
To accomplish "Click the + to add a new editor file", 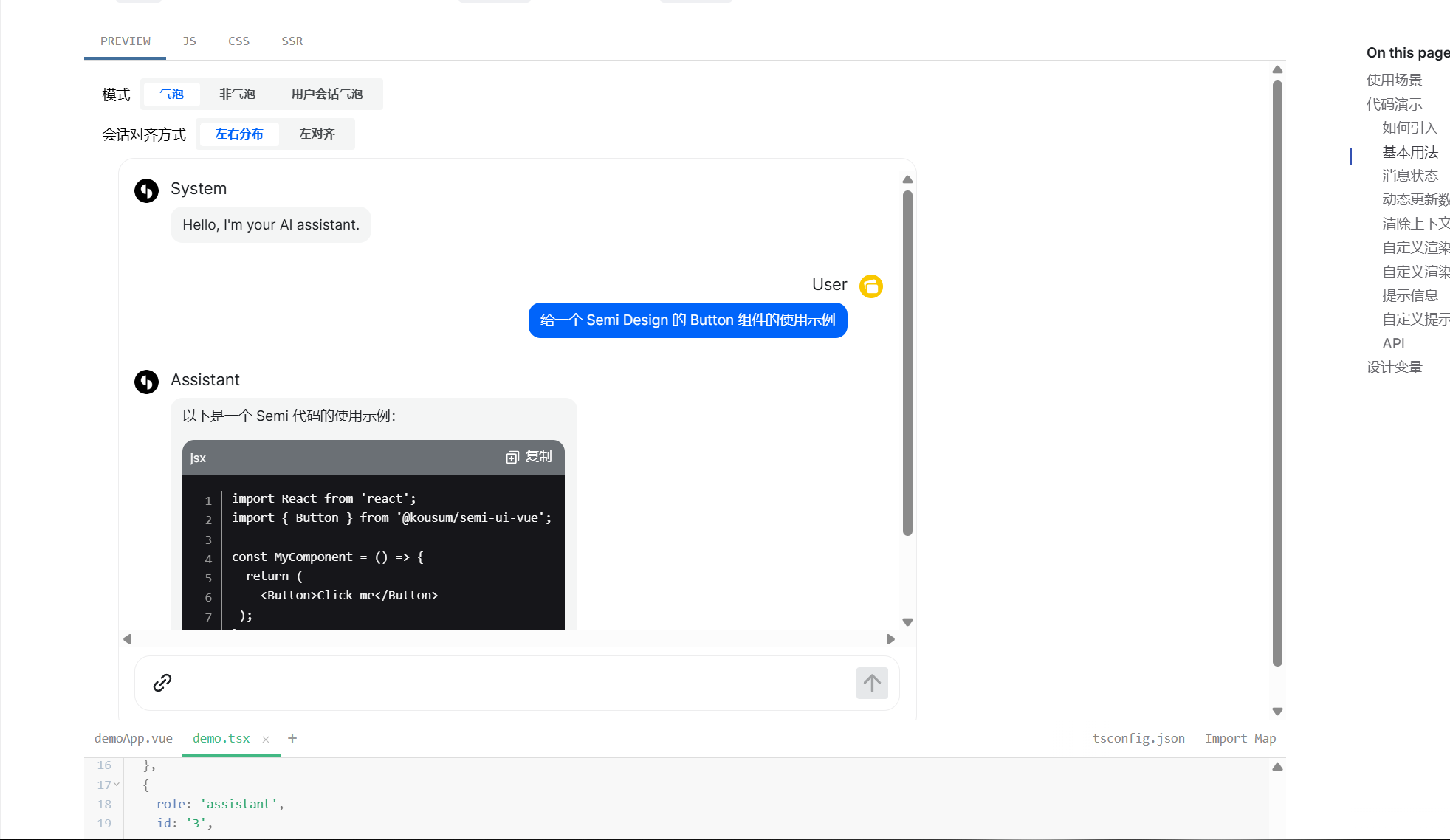I will 292,738.
